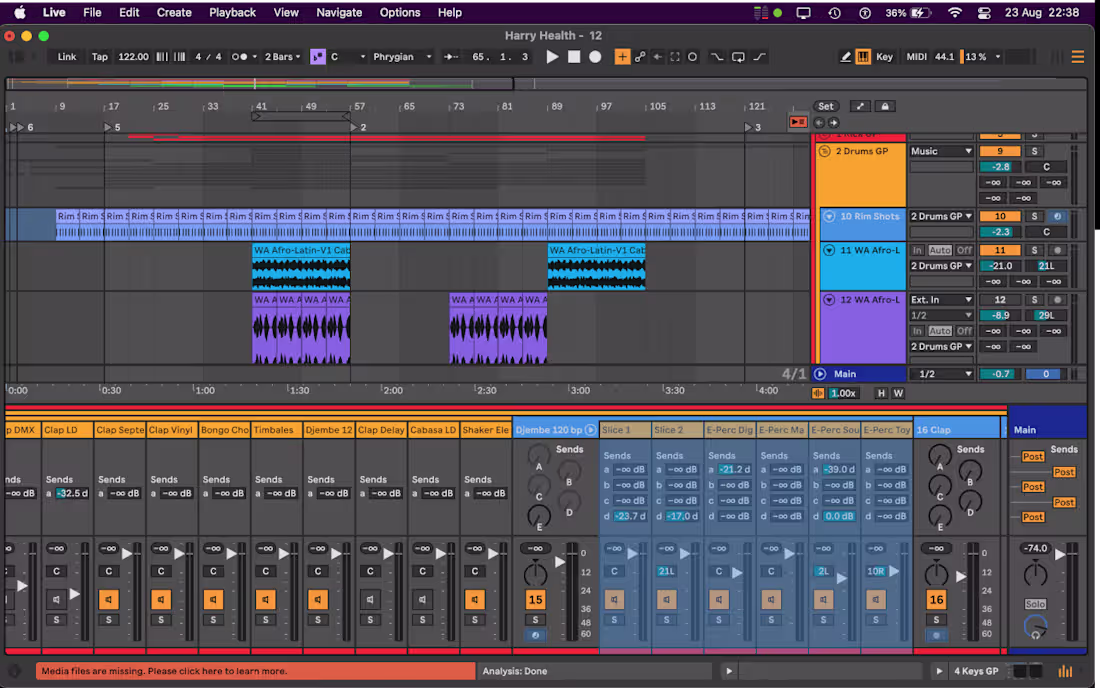Open the Navigate menu in the menu bar
This screenshot has width=1100, height=688.
tap(339, 12)
